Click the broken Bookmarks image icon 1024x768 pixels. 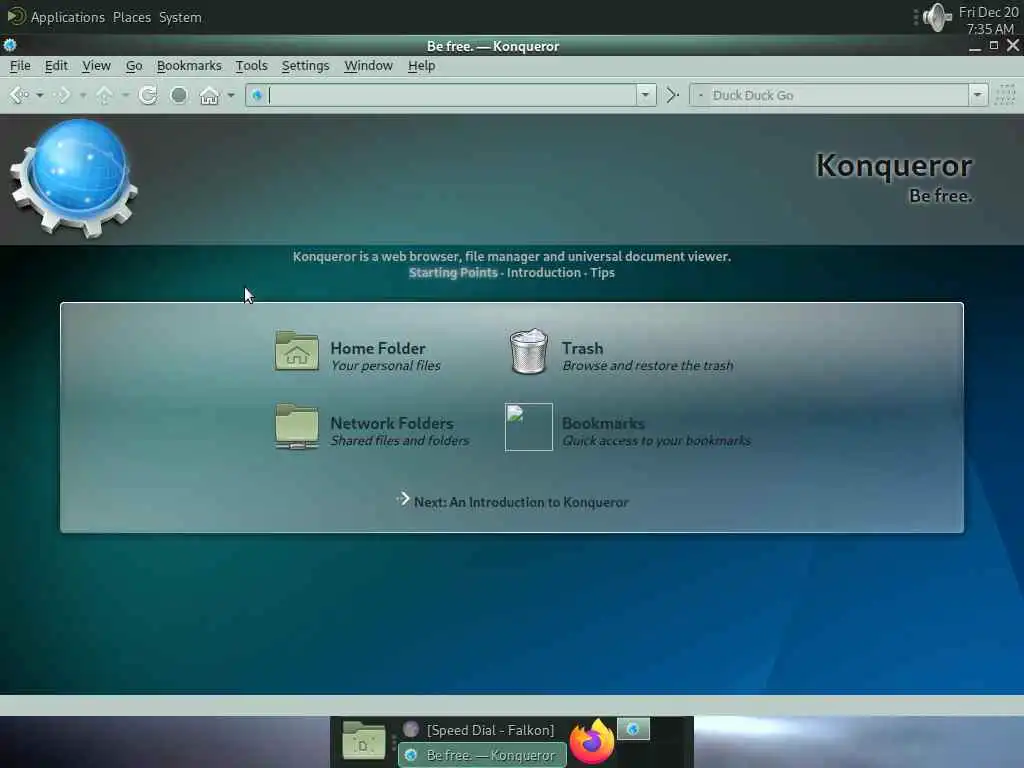pyautogui.click(x=528, y=427)
